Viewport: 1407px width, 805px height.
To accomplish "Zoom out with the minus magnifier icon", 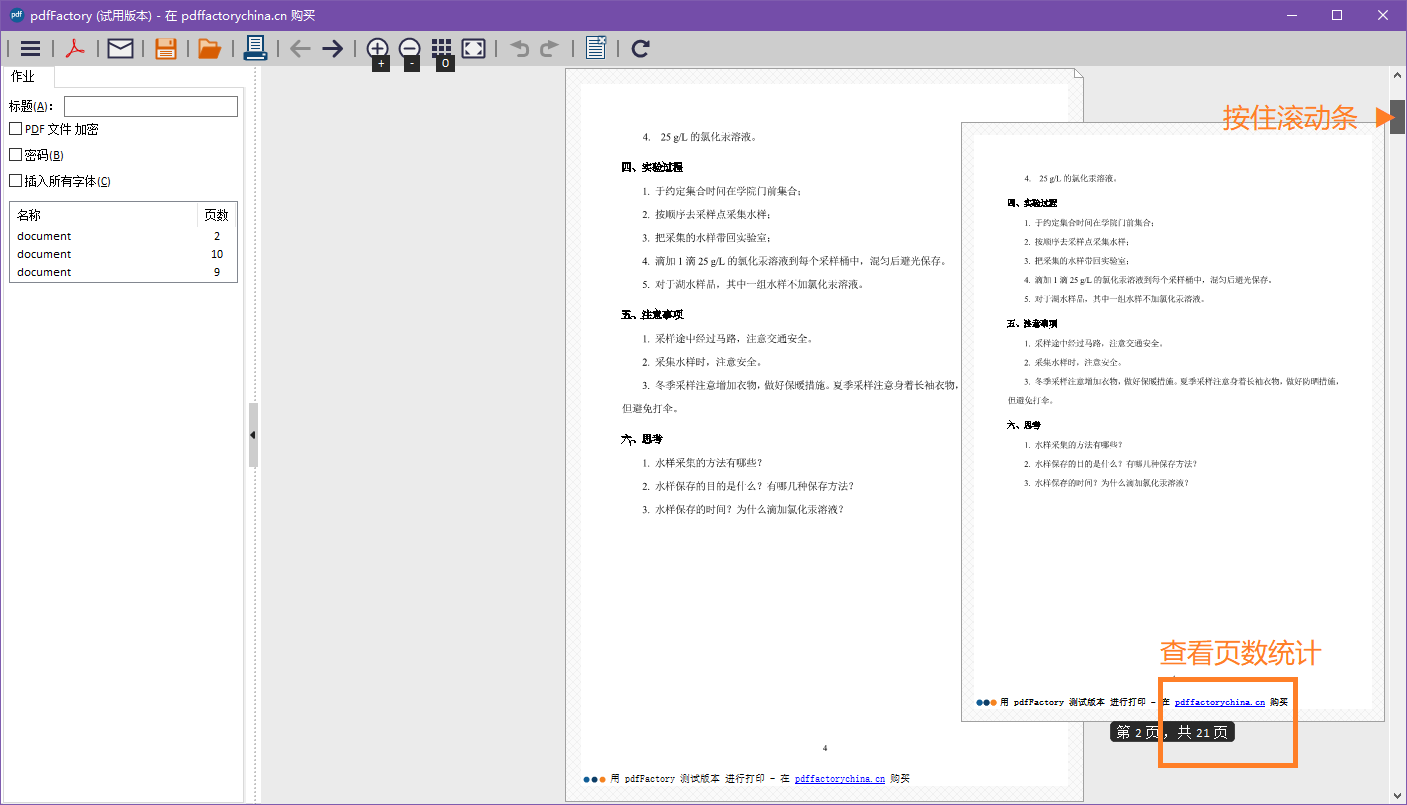I will (409, 48).
